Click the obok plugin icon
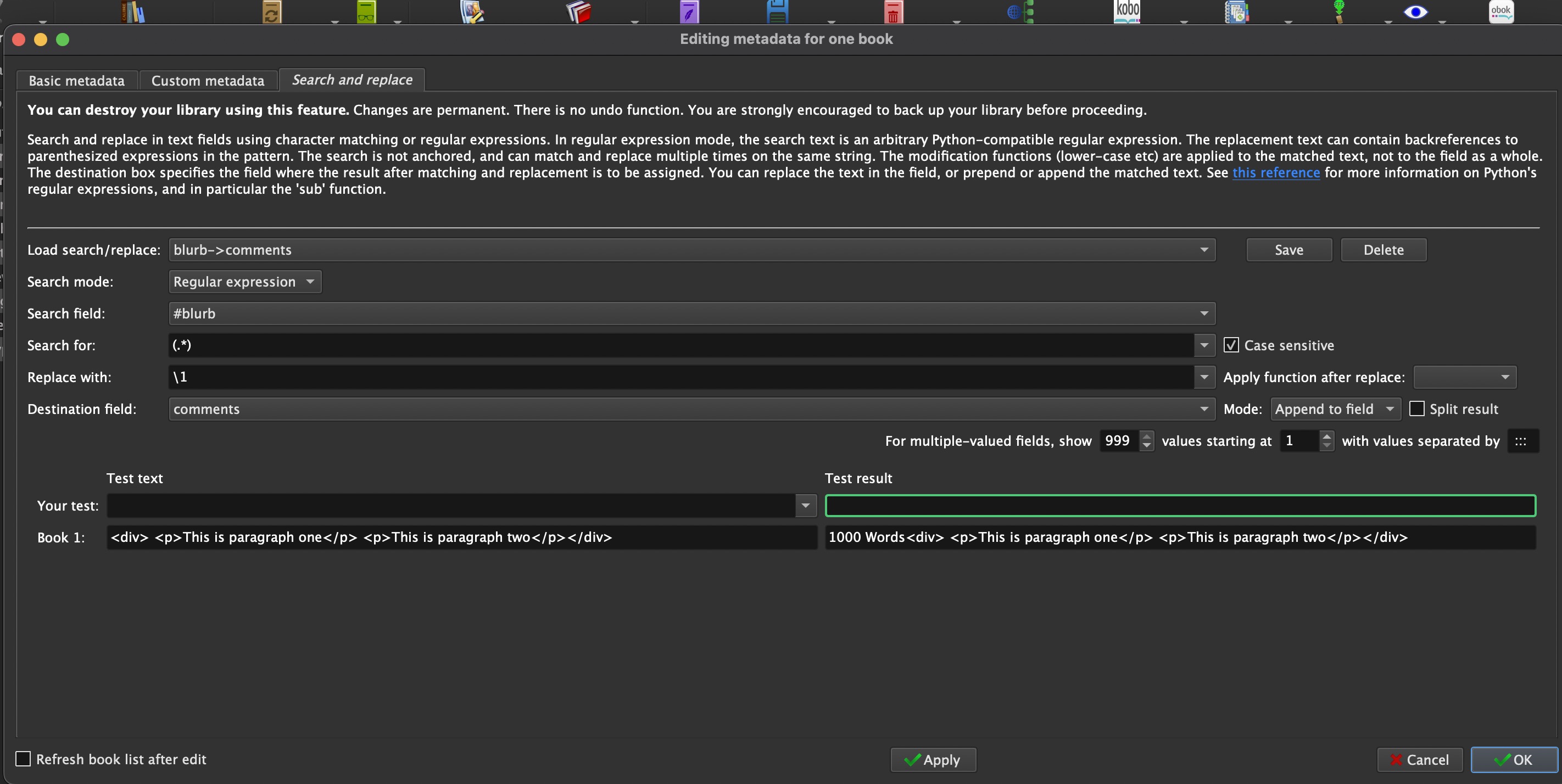The image size is (1562, 784). tap(1500, 12)
